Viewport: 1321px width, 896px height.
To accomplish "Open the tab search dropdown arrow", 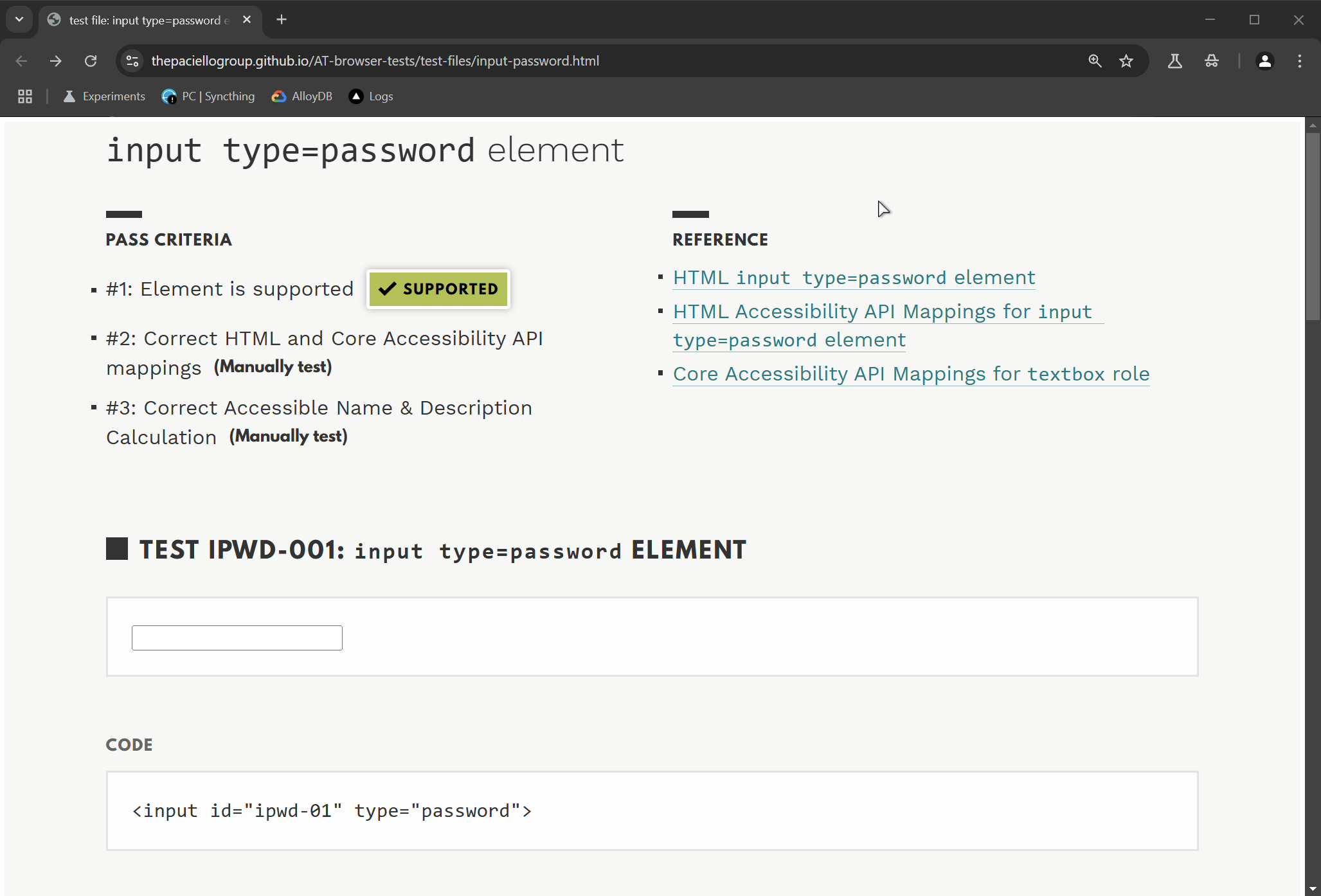I will (19, 19).
